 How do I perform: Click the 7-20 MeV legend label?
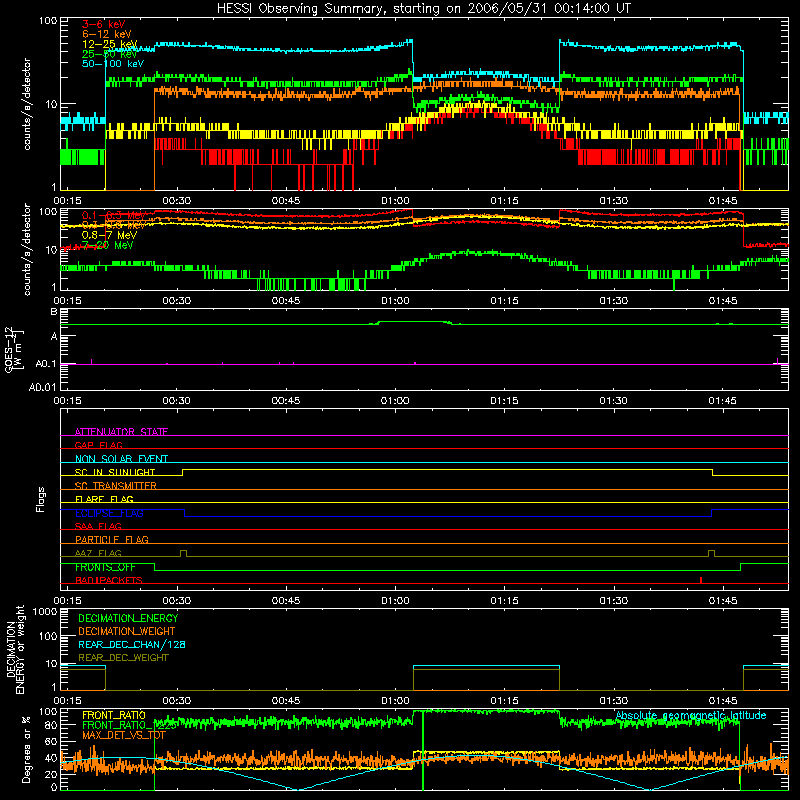click(x=107, y=245)
